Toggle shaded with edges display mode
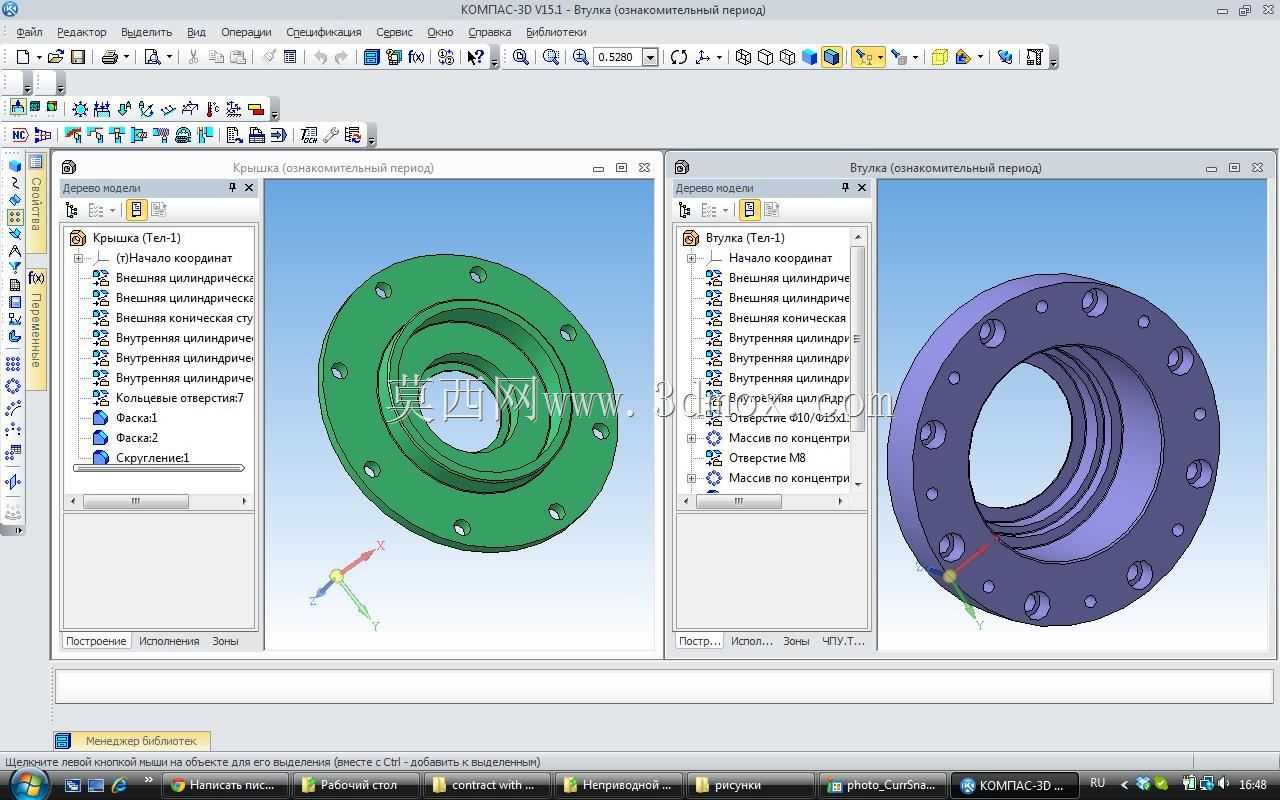 pyautogui.click(x=831, y=57)
